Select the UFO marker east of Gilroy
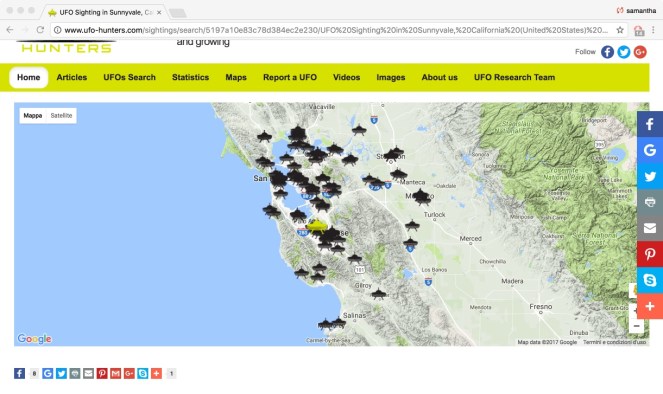Viewport: 663px width, 394px height. point(378,293)
